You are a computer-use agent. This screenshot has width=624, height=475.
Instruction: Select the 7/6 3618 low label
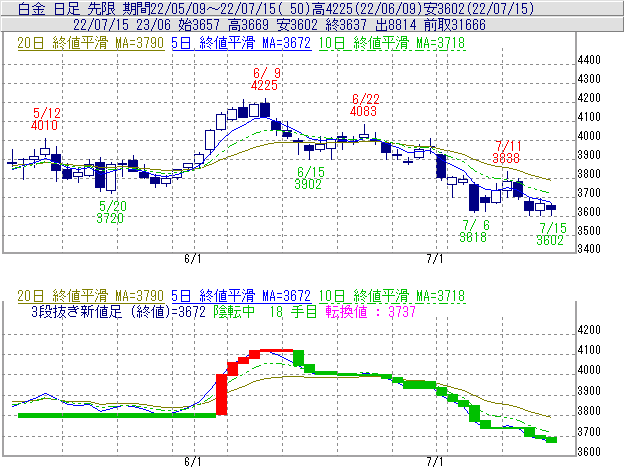[x=474, y=231]
